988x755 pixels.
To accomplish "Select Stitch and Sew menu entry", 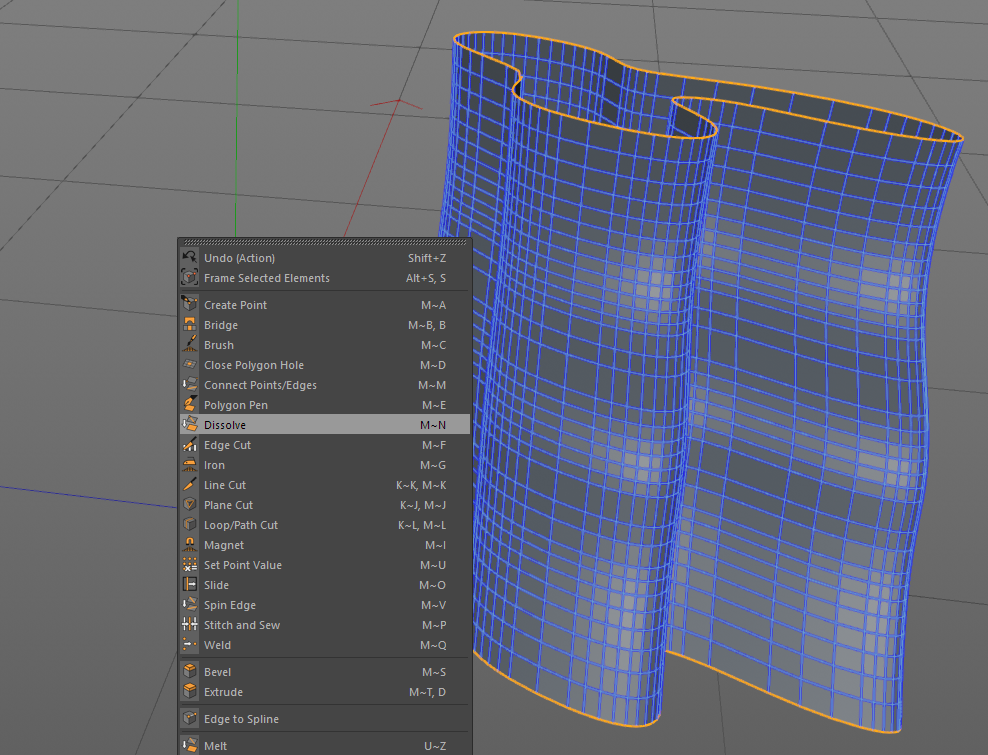I will (x=325, y=625).
